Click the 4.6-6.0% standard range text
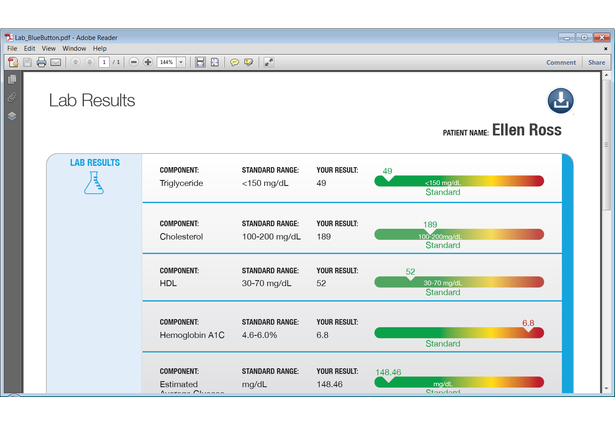This screenshot has width=615, height=424. point(259,335)
